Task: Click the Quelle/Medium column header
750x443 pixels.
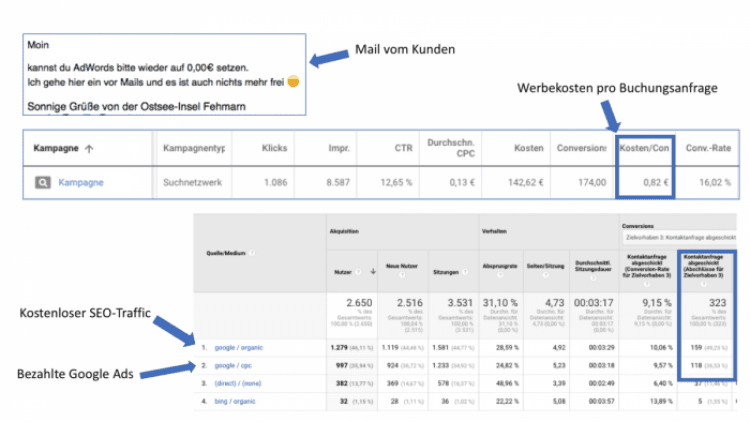Action: pyautogui.click(x=226, y=253)
